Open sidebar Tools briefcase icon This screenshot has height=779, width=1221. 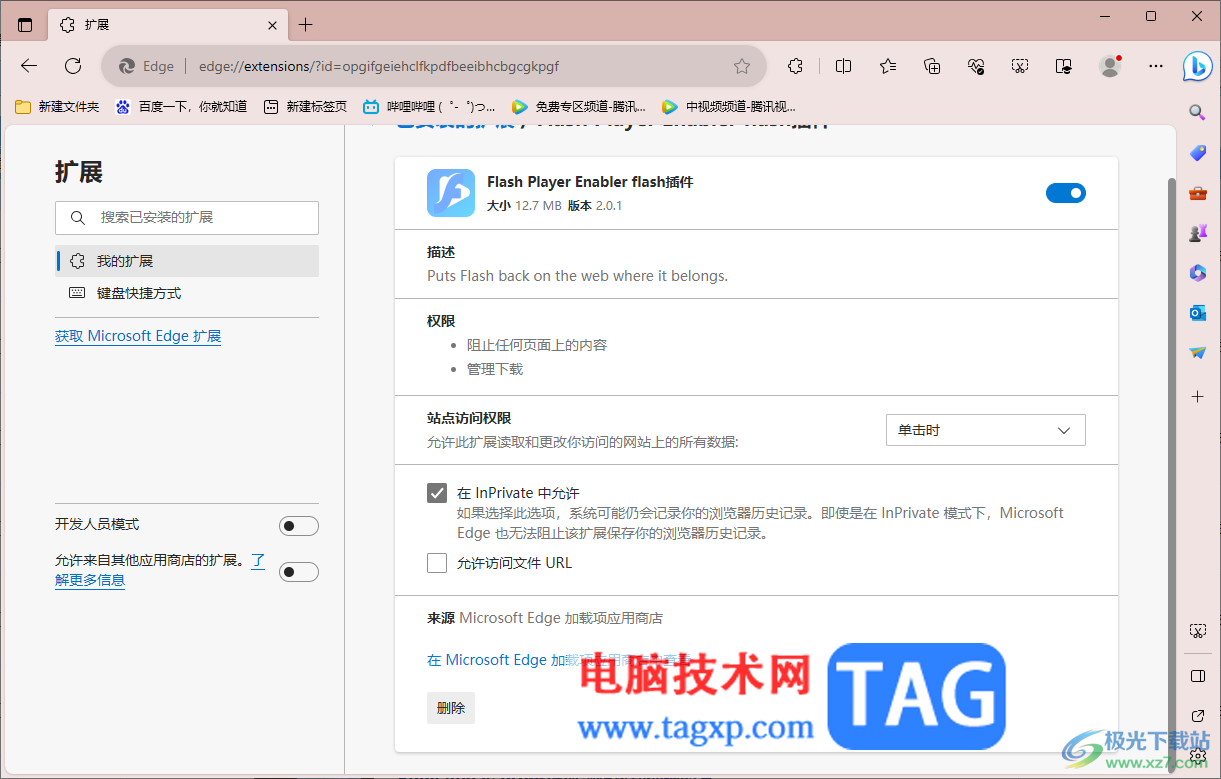[1197, 193]
